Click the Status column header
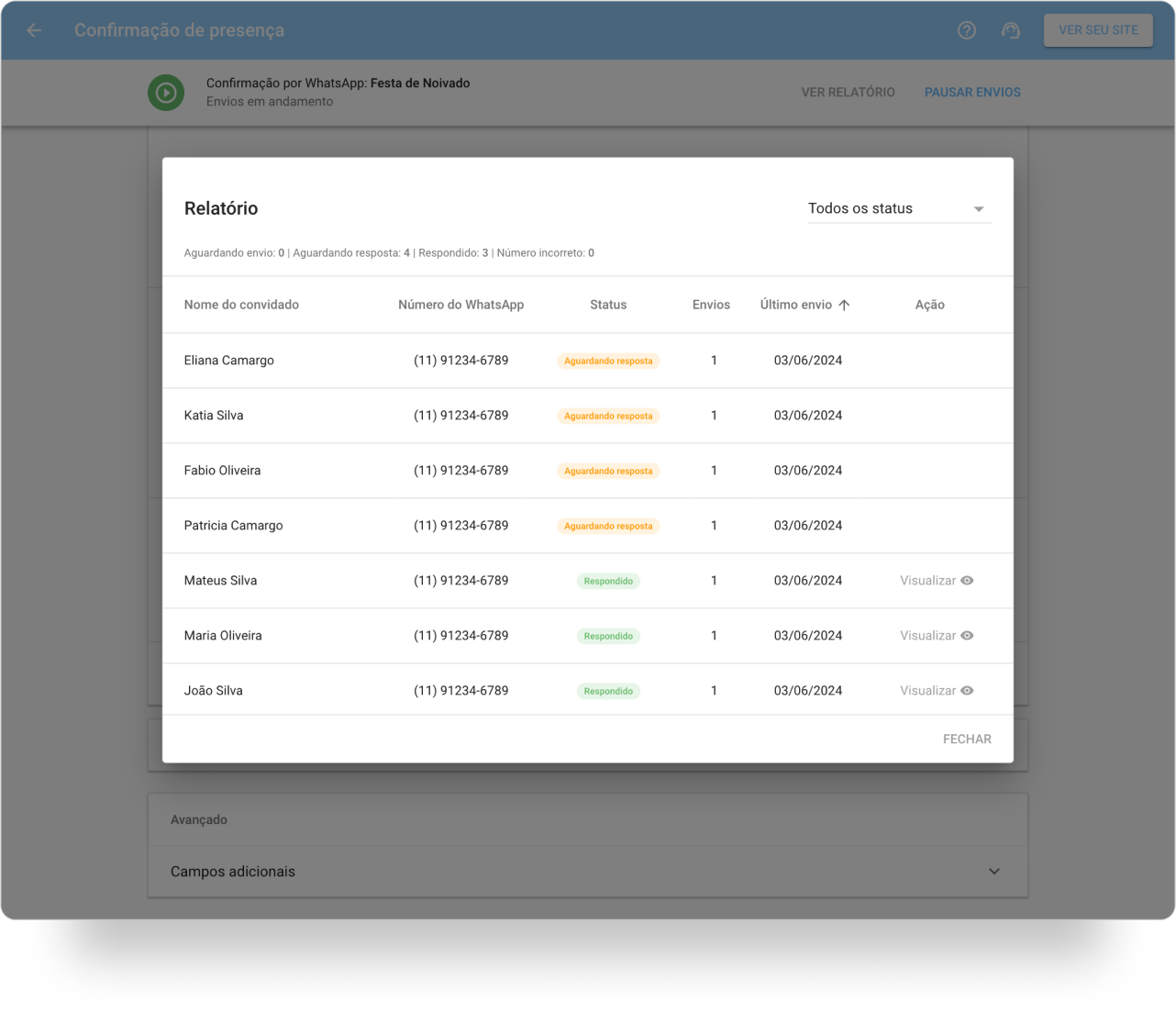Screen dimensions: 1176x1012 click(608, 305)
